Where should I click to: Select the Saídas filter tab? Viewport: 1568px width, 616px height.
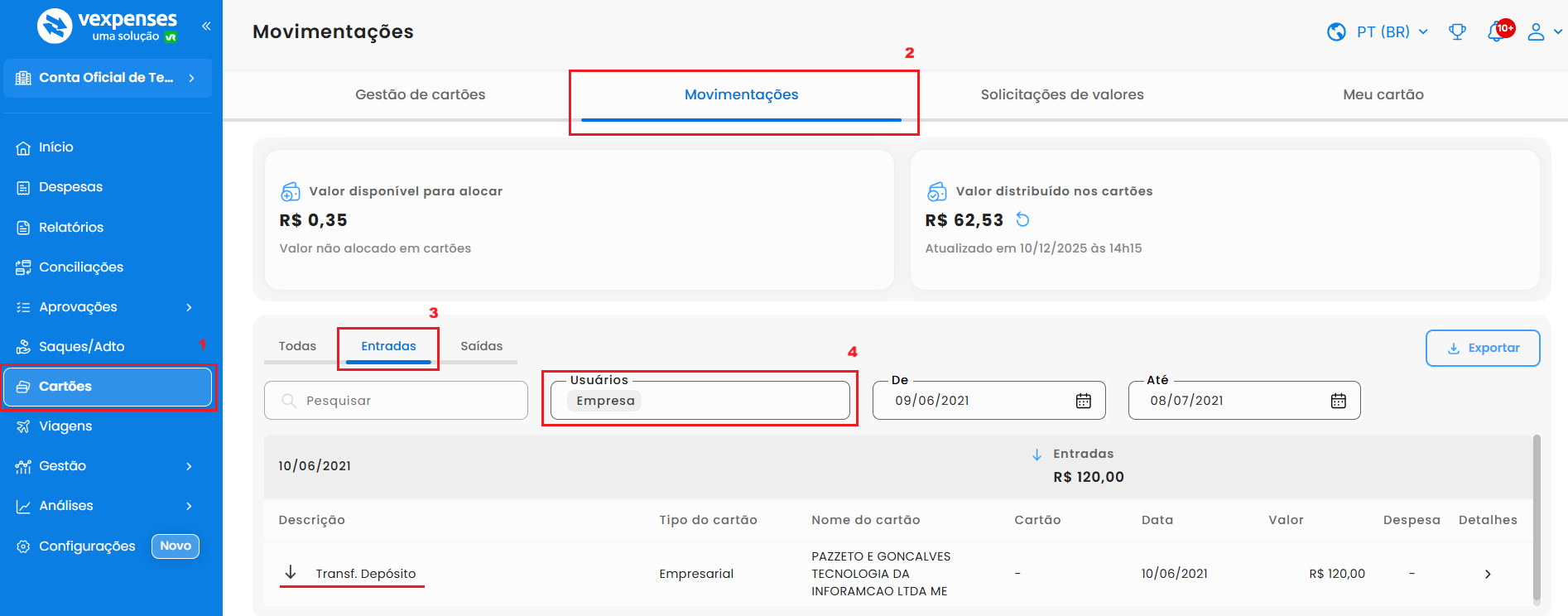coord(481,346)
